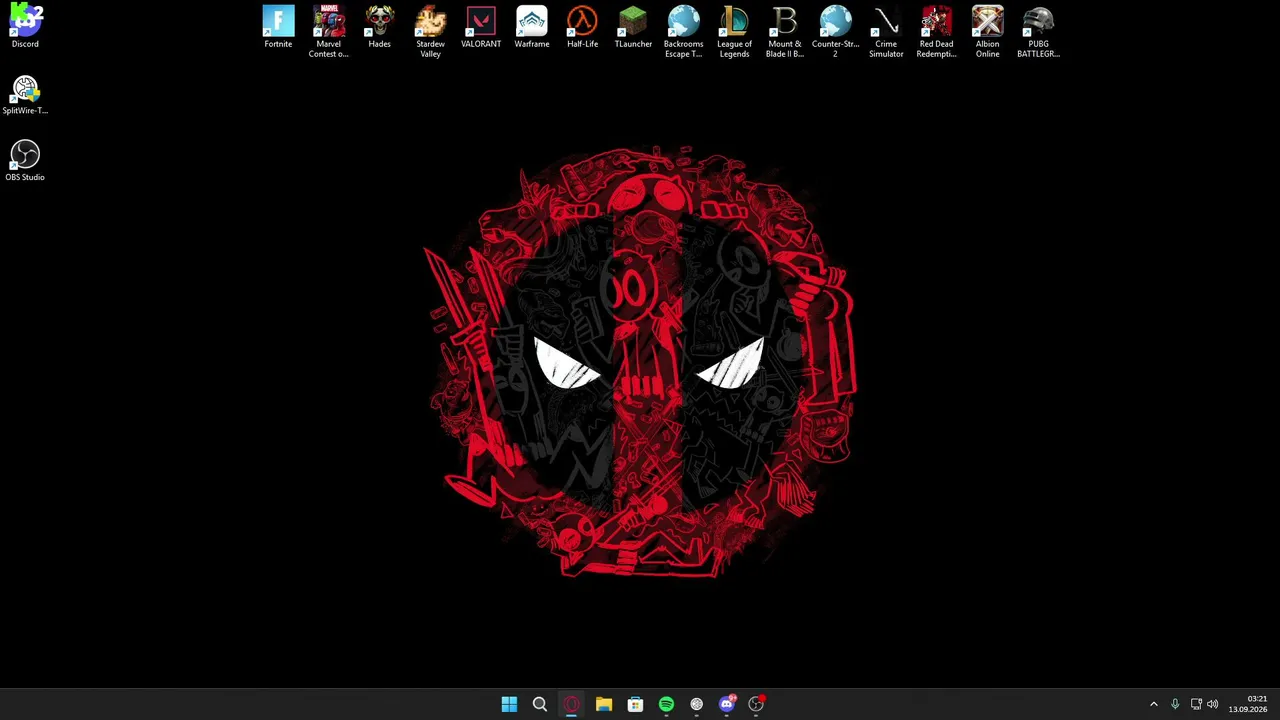Select the OBS Studio desktop shortcut

click(25, 161)
